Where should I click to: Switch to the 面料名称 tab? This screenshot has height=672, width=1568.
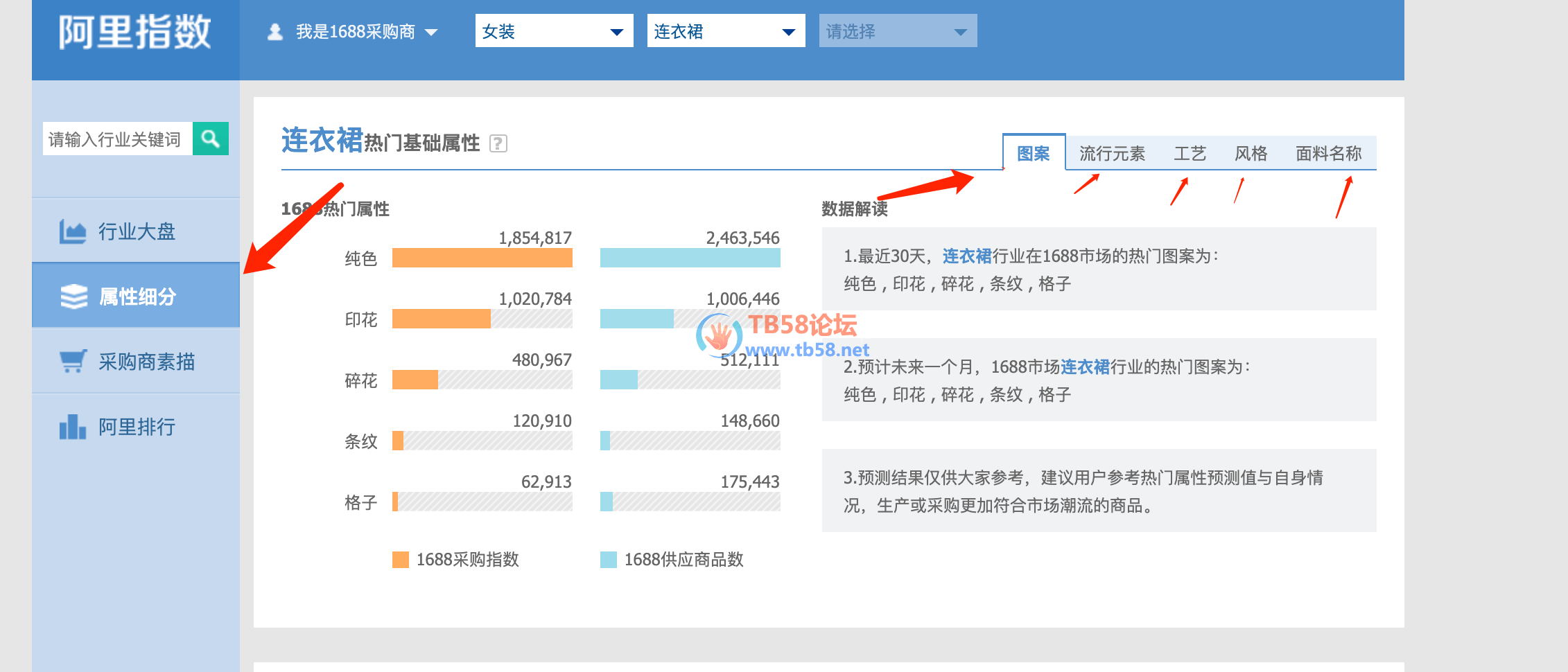point(1328,153)
